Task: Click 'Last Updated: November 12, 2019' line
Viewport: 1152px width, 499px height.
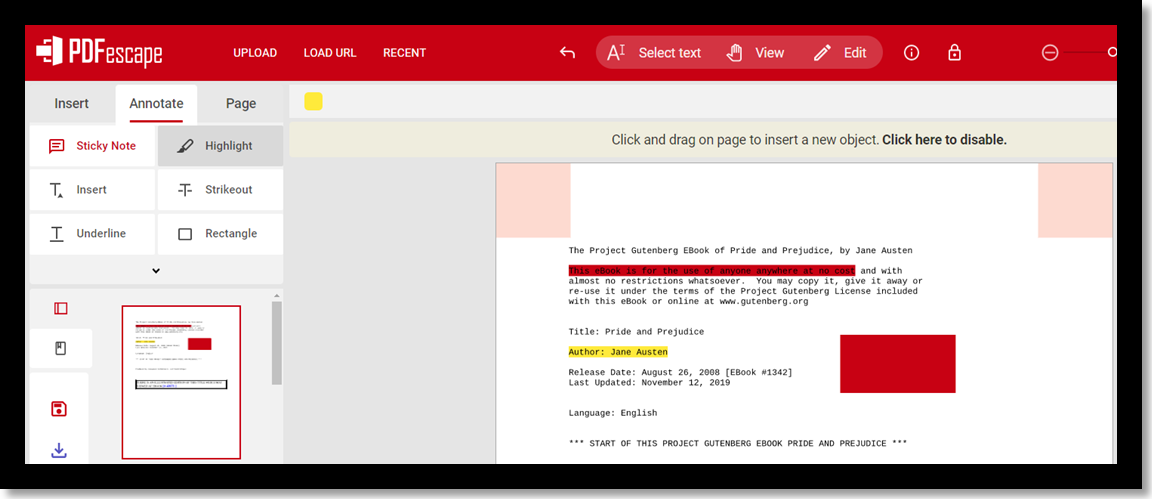Action: (649, 383)
